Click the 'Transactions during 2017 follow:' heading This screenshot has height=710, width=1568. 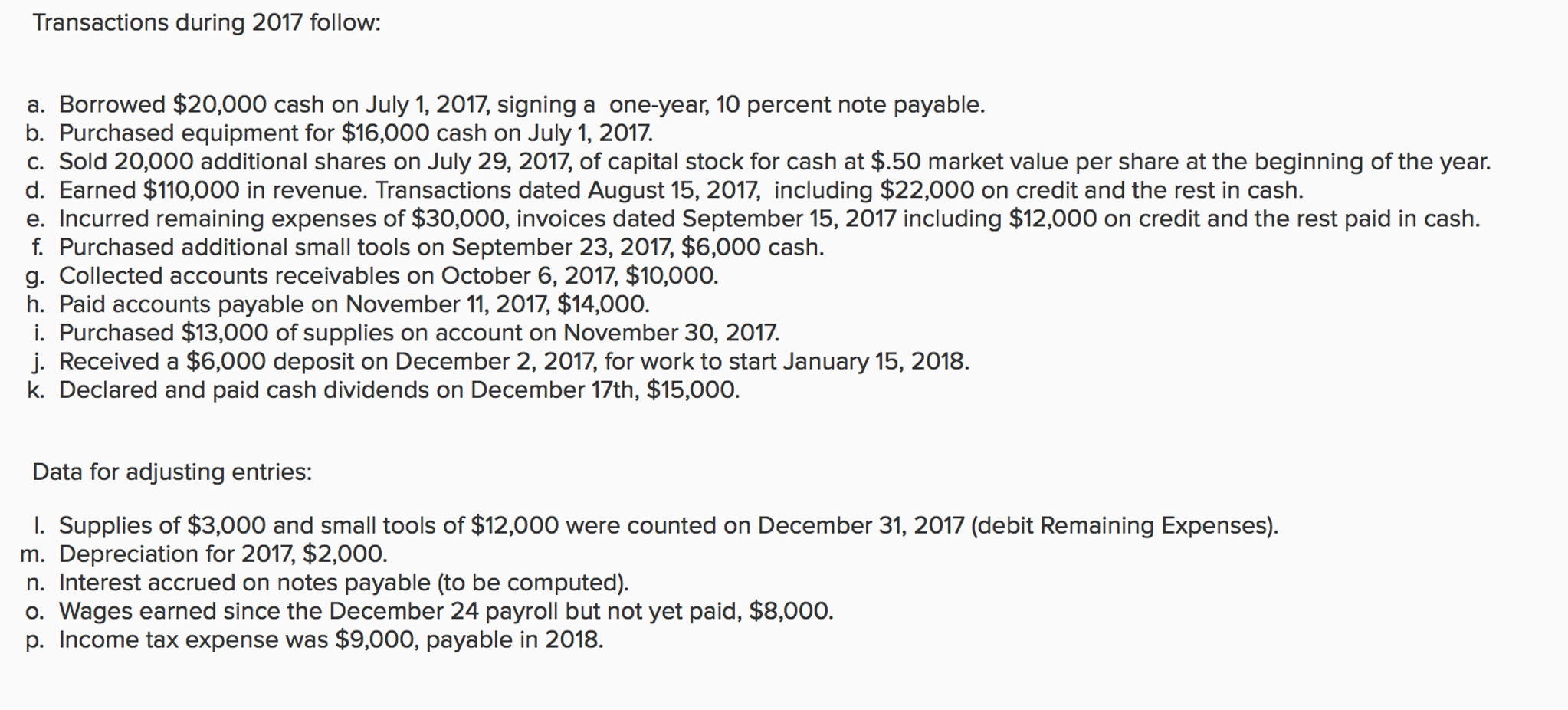pyautogui.click(x=206, y=23)
